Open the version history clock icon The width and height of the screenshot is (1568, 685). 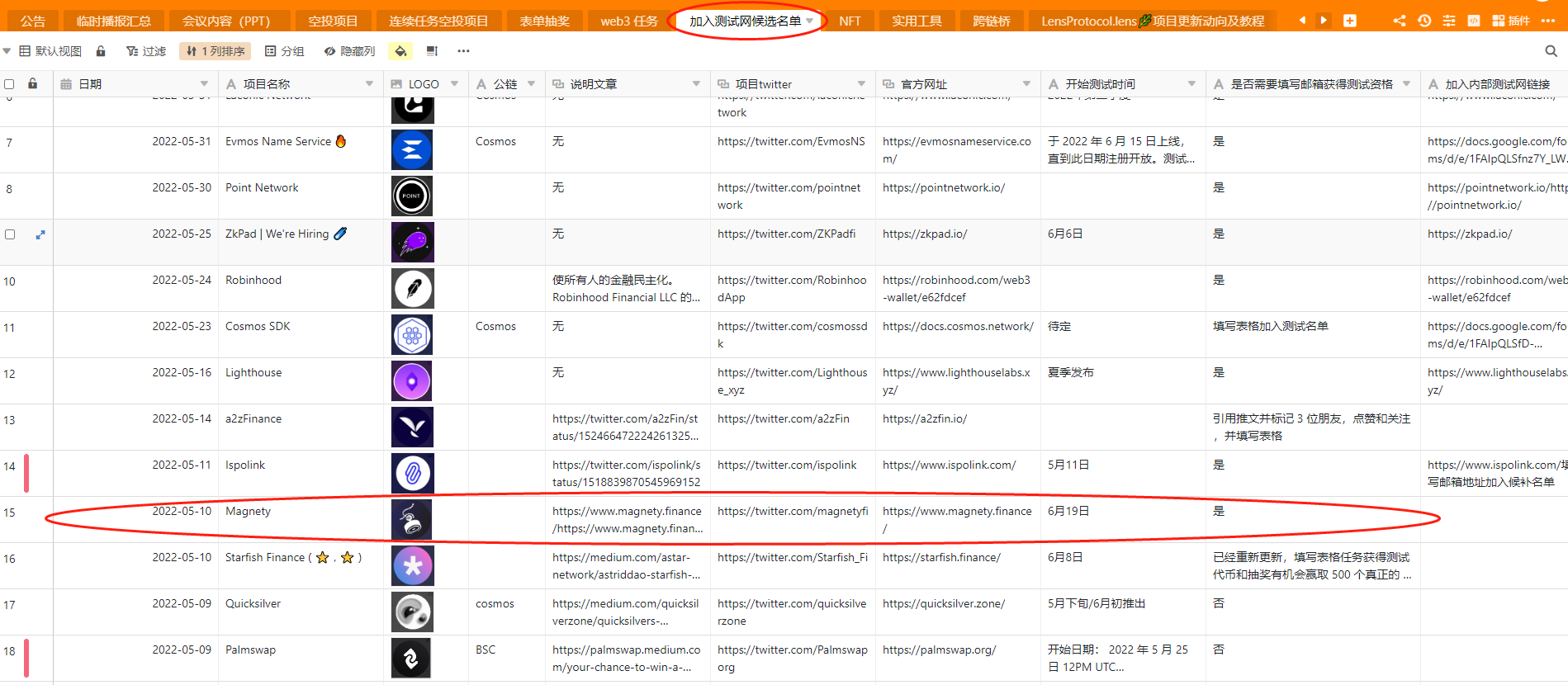1424,21
